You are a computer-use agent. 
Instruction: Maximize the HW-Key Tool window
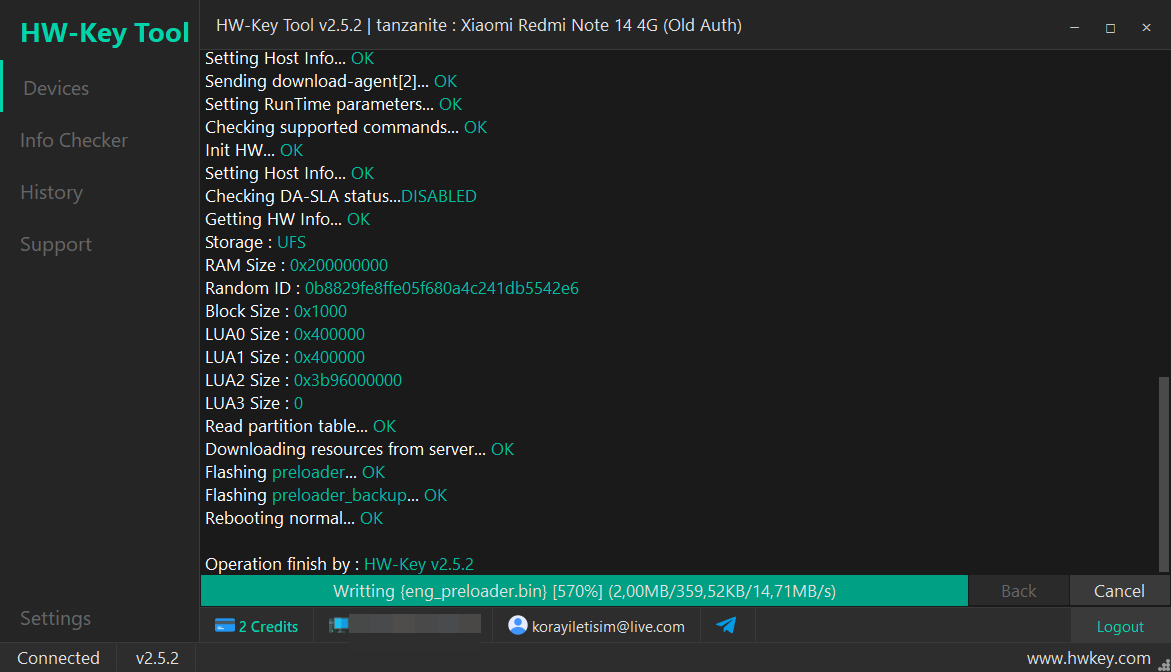(1111, 28)
